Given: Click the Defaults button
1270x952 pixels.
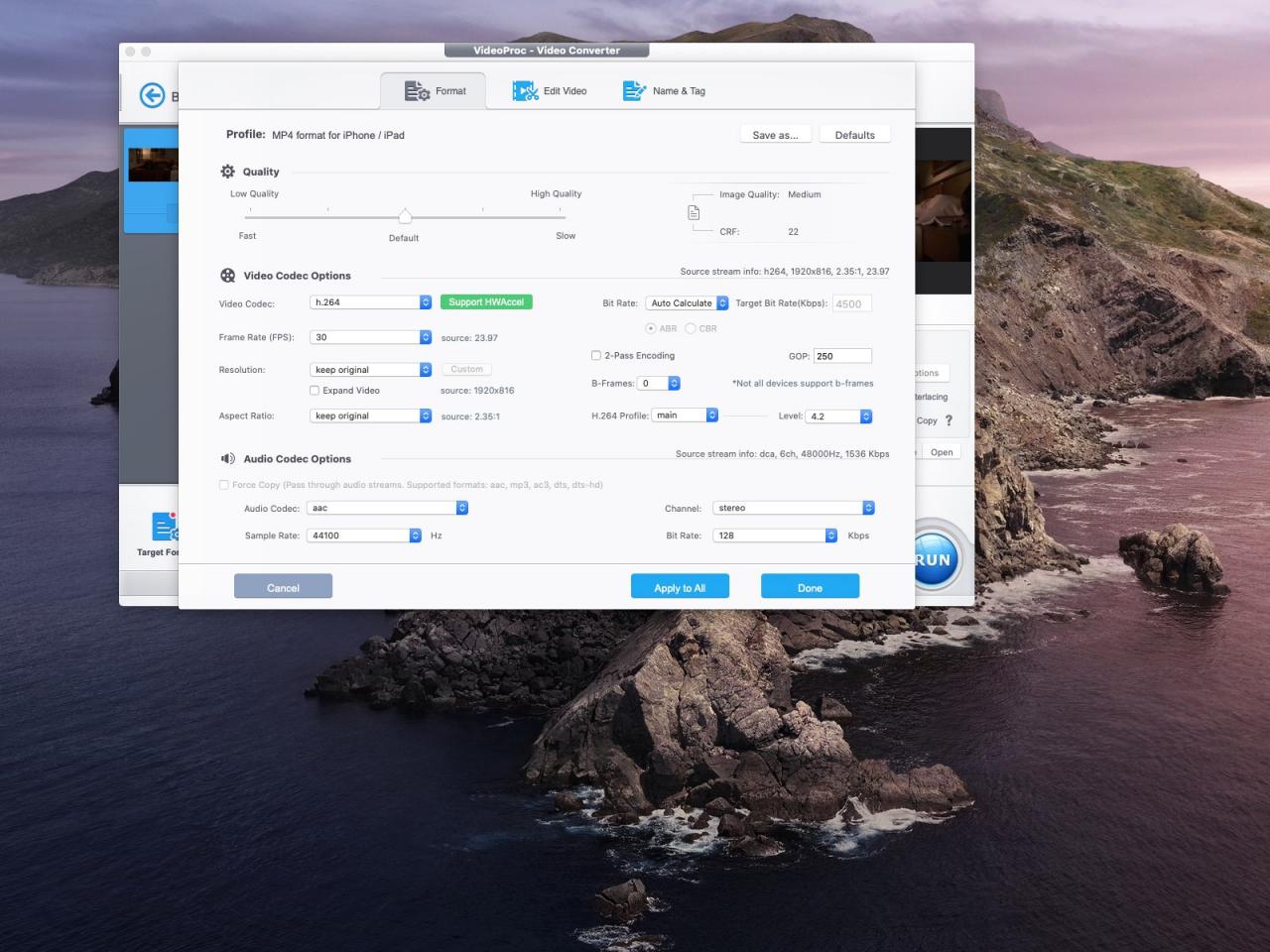Looking at the screenshot, I should [855, 135].
